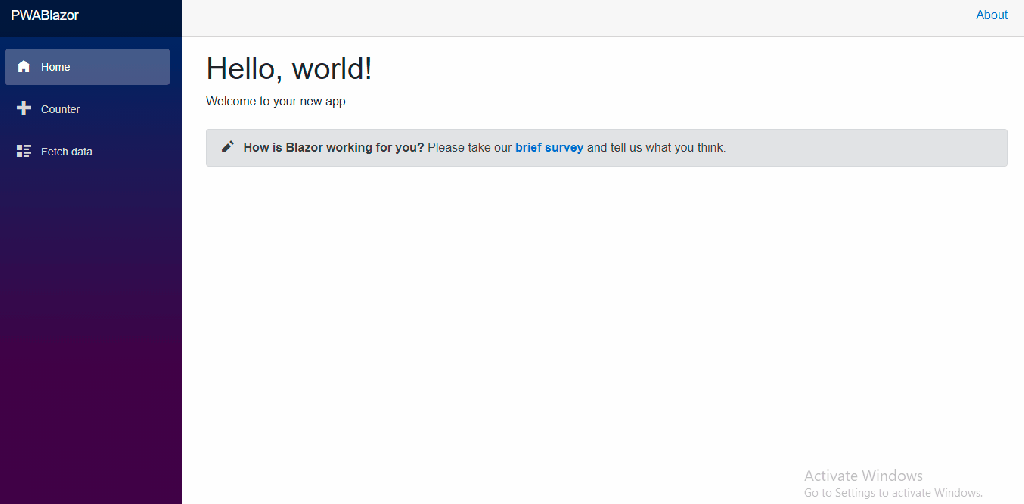This screenshot has width=1024, height=504.
Task: Click the Go to Settings watermark text
Action: pos(893,493)
